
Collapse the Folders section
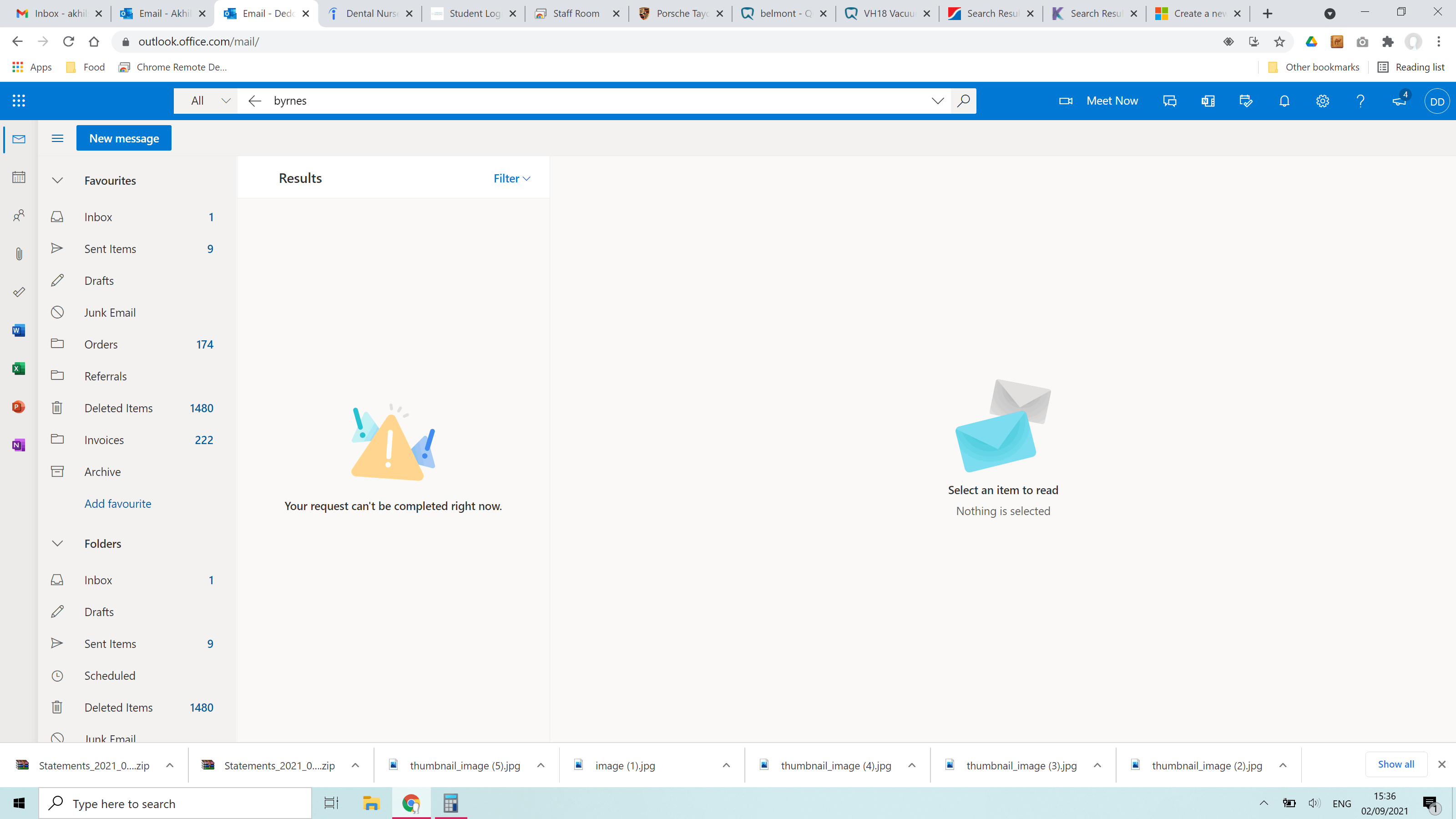(57, 543)
